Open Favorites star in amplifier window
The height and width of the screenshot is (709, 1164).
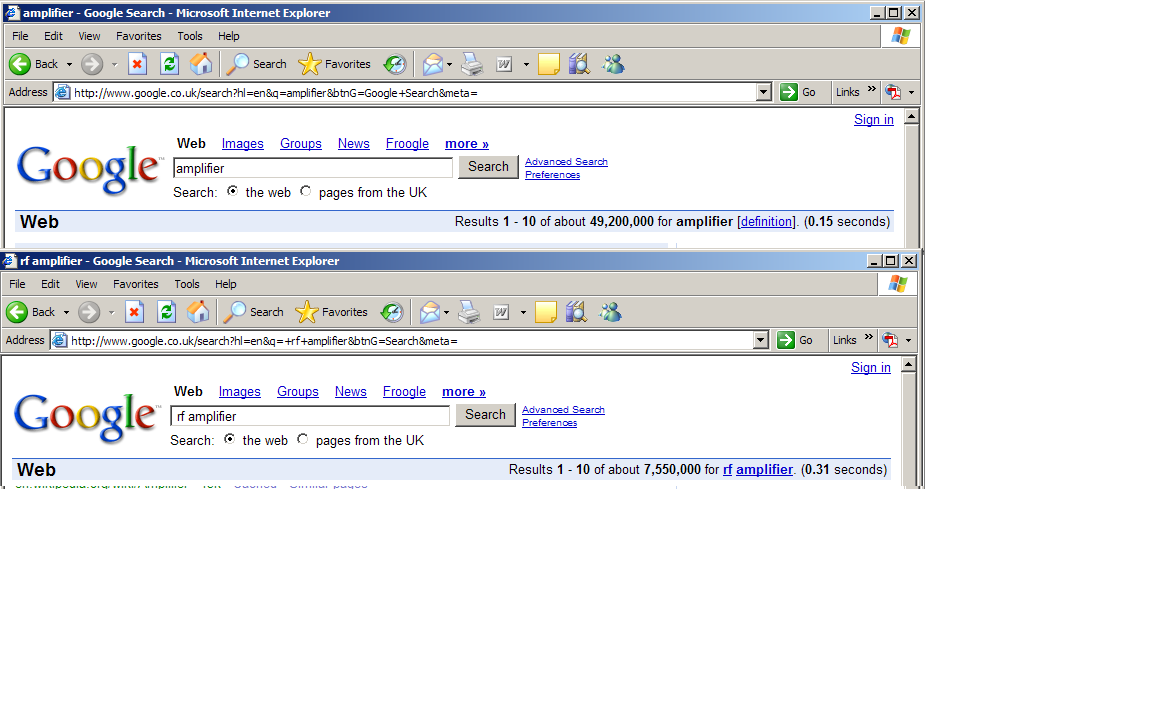tap(334, 65)
